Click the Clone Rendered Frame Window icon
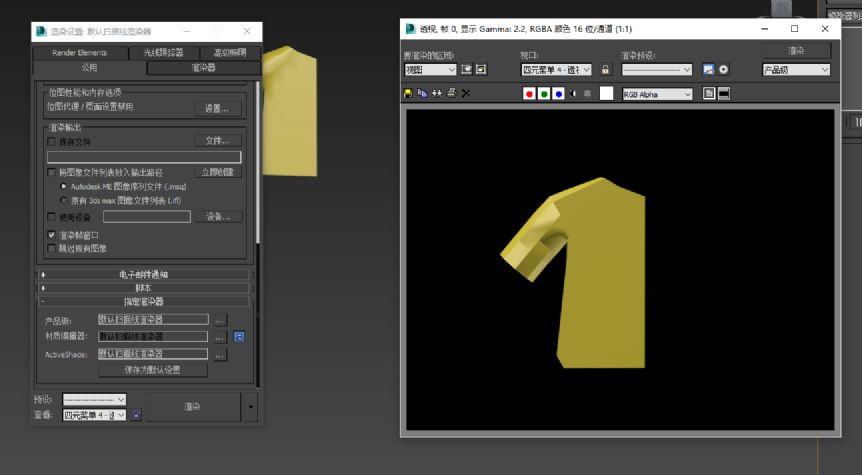Screen dimensions: 862x475 [x=437, y=93]
